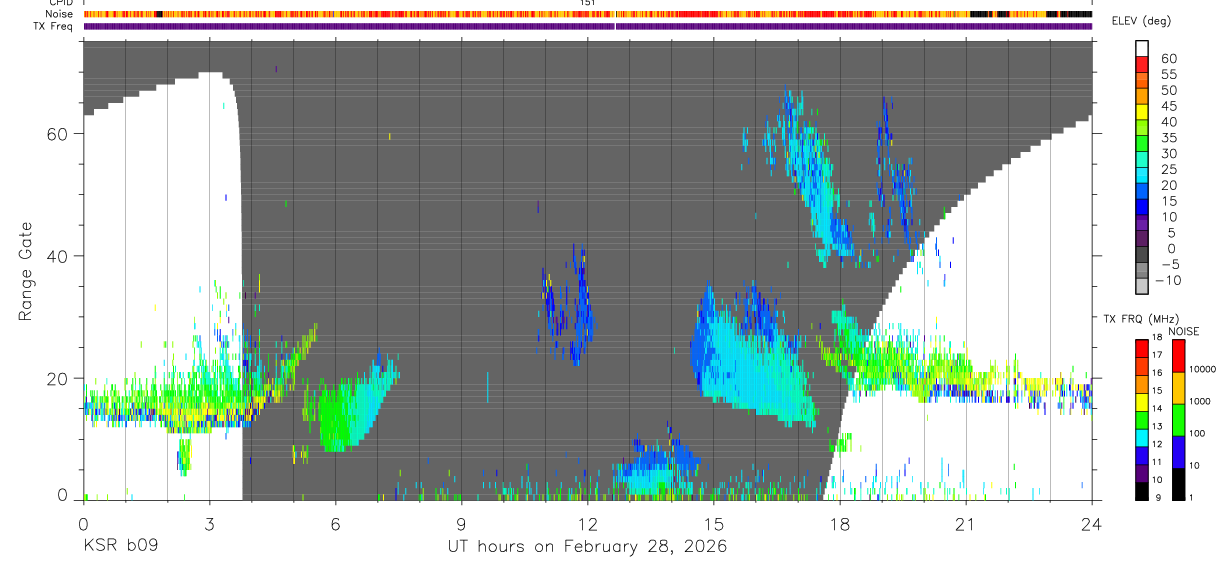Click the x-axis tick label '21'
1228x567 pixels.
965,523
